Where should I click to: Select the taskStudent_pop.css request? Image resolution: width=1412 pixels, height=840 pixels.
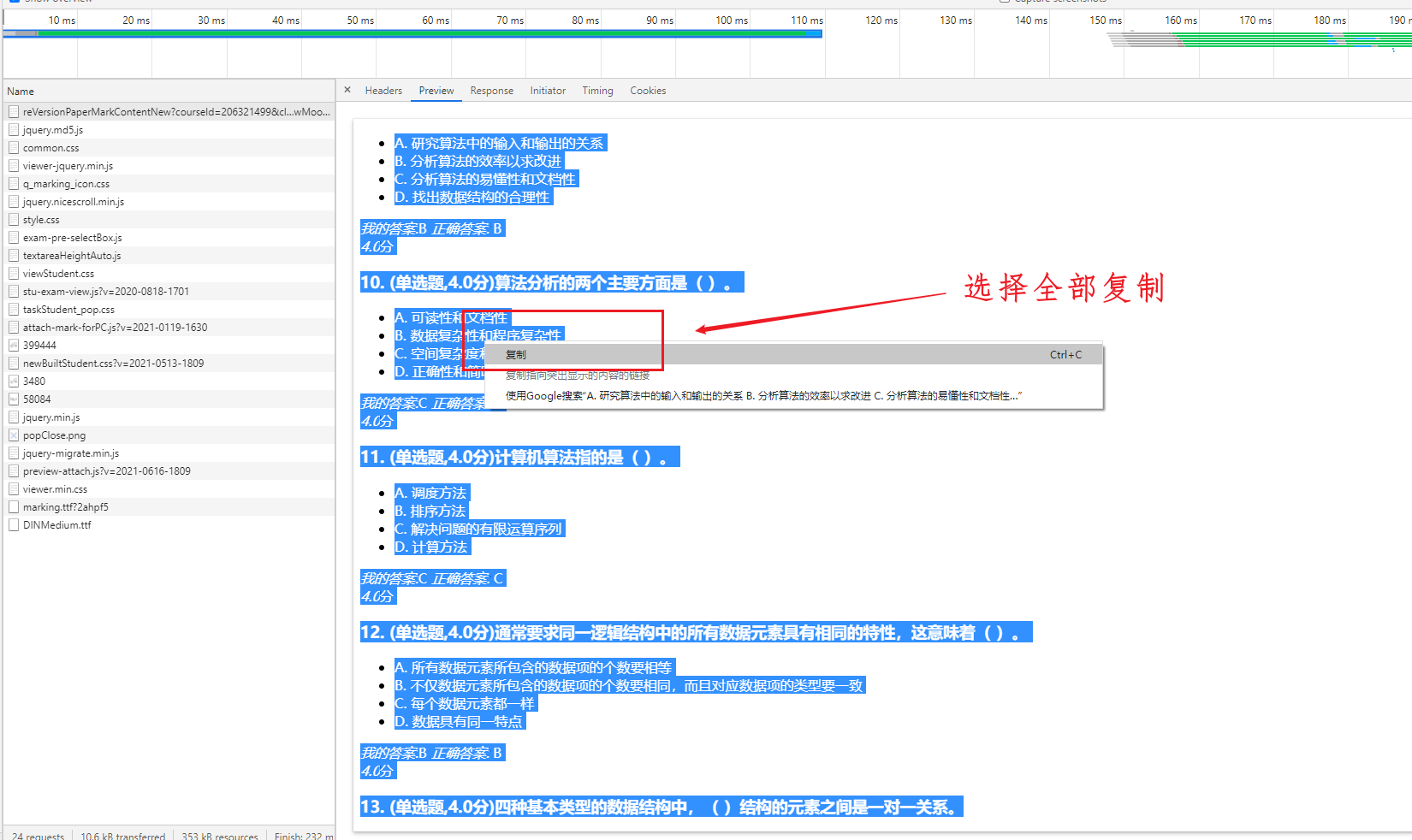(x=169, y=310)
